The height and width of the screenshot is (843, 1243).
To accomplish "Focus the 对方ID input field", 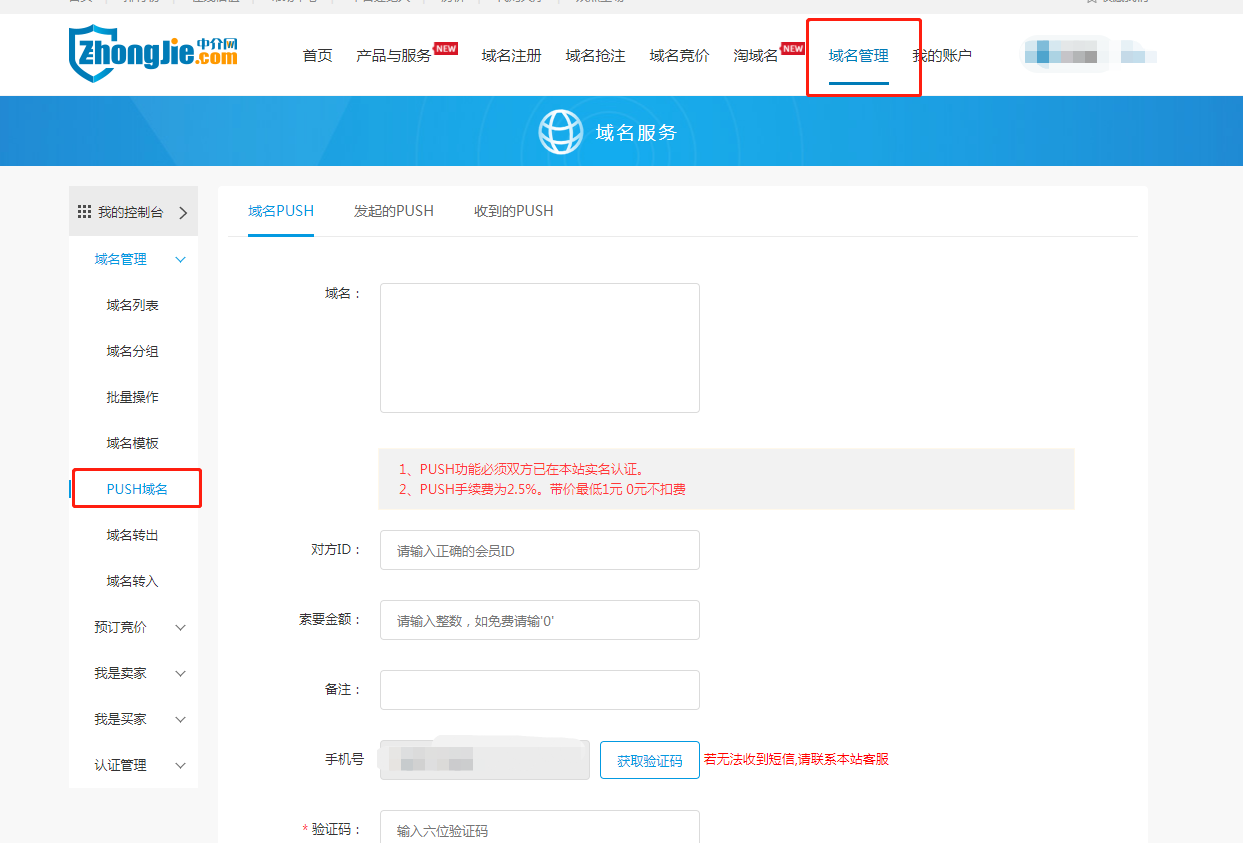I will coord(539,550).
